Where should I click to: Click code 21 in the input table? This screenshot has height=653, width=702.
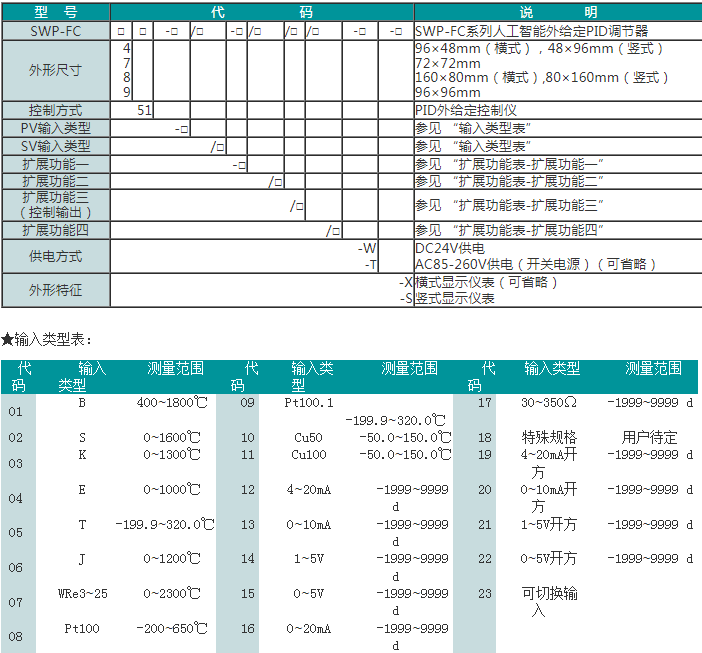pos(485,525)
